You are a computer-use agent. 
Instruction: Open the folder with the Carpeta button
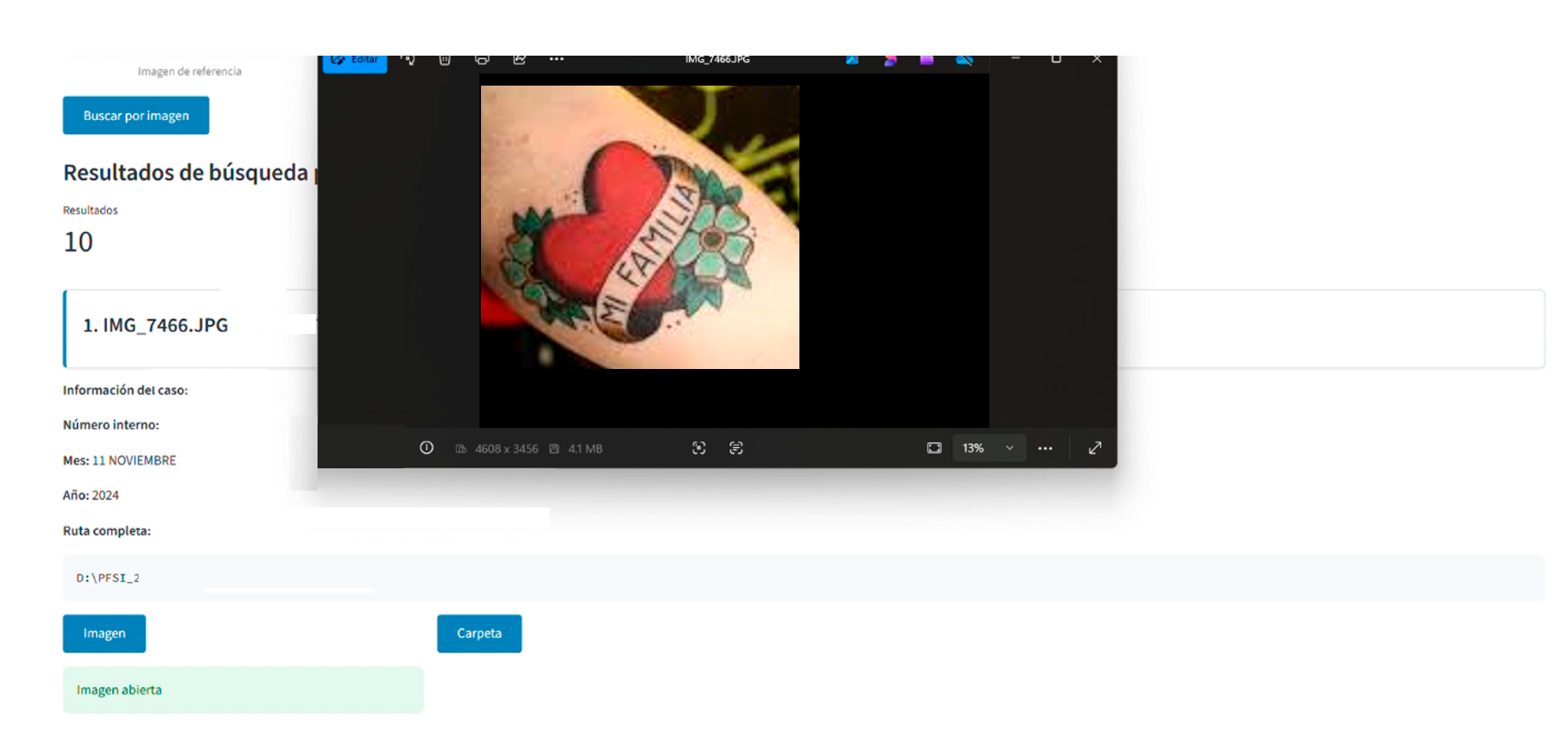[479, 634]
